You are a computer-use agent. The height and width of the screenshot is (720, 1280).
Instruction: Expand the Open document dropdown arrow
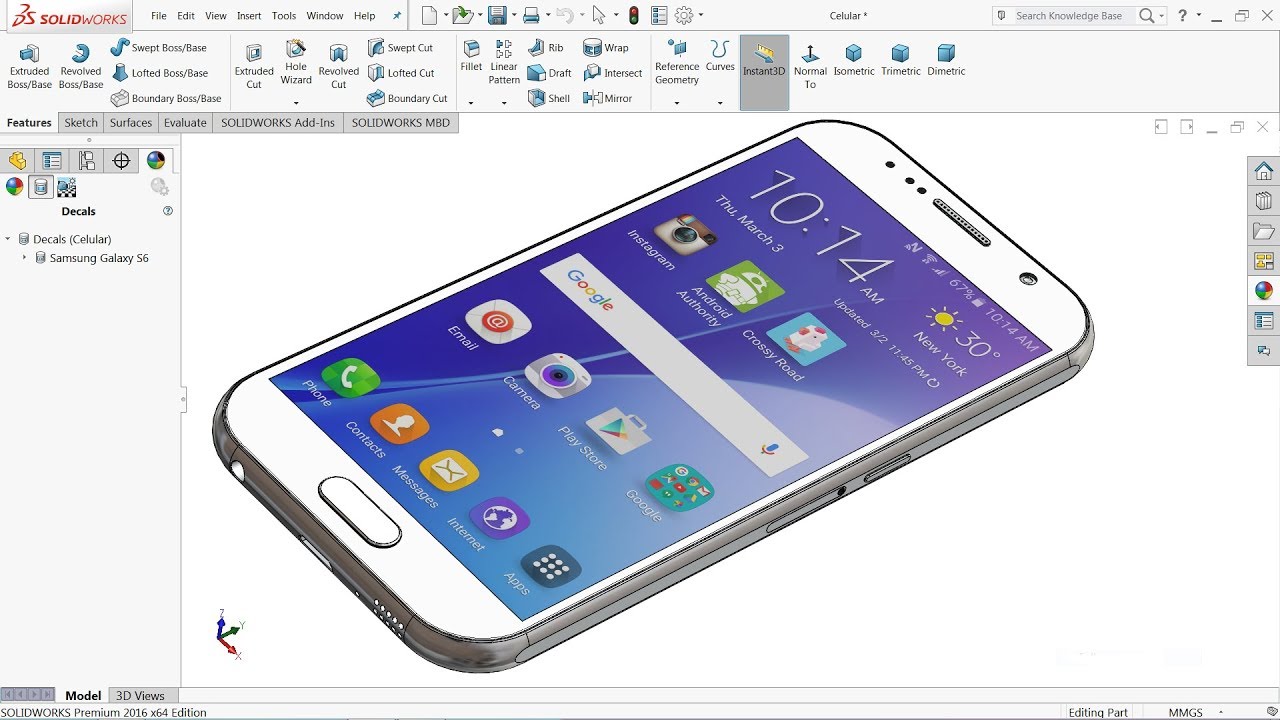478,15
